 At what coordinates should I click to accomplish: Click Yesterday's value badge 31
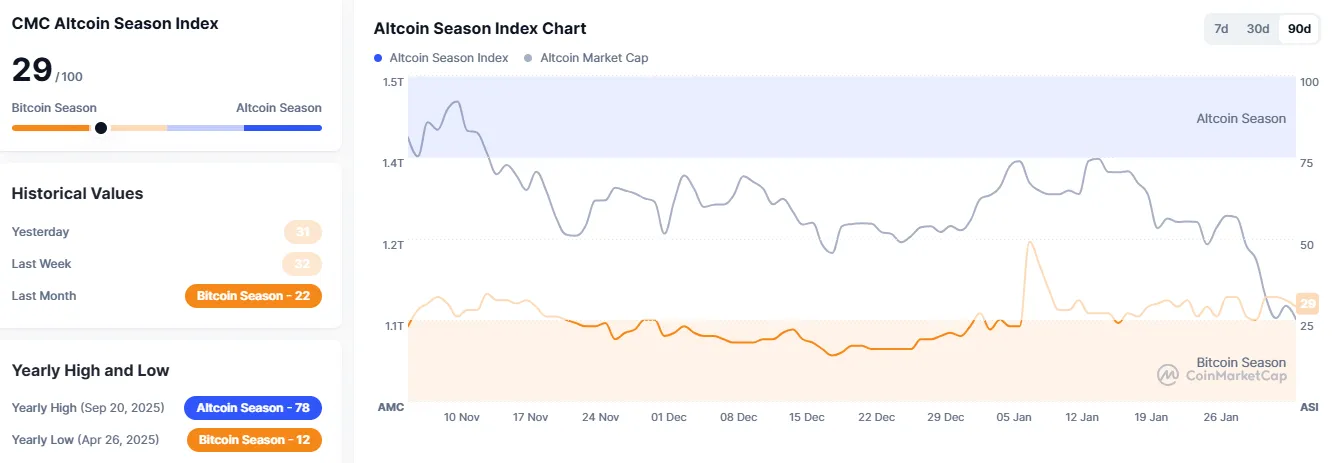[x=302, y=232]
